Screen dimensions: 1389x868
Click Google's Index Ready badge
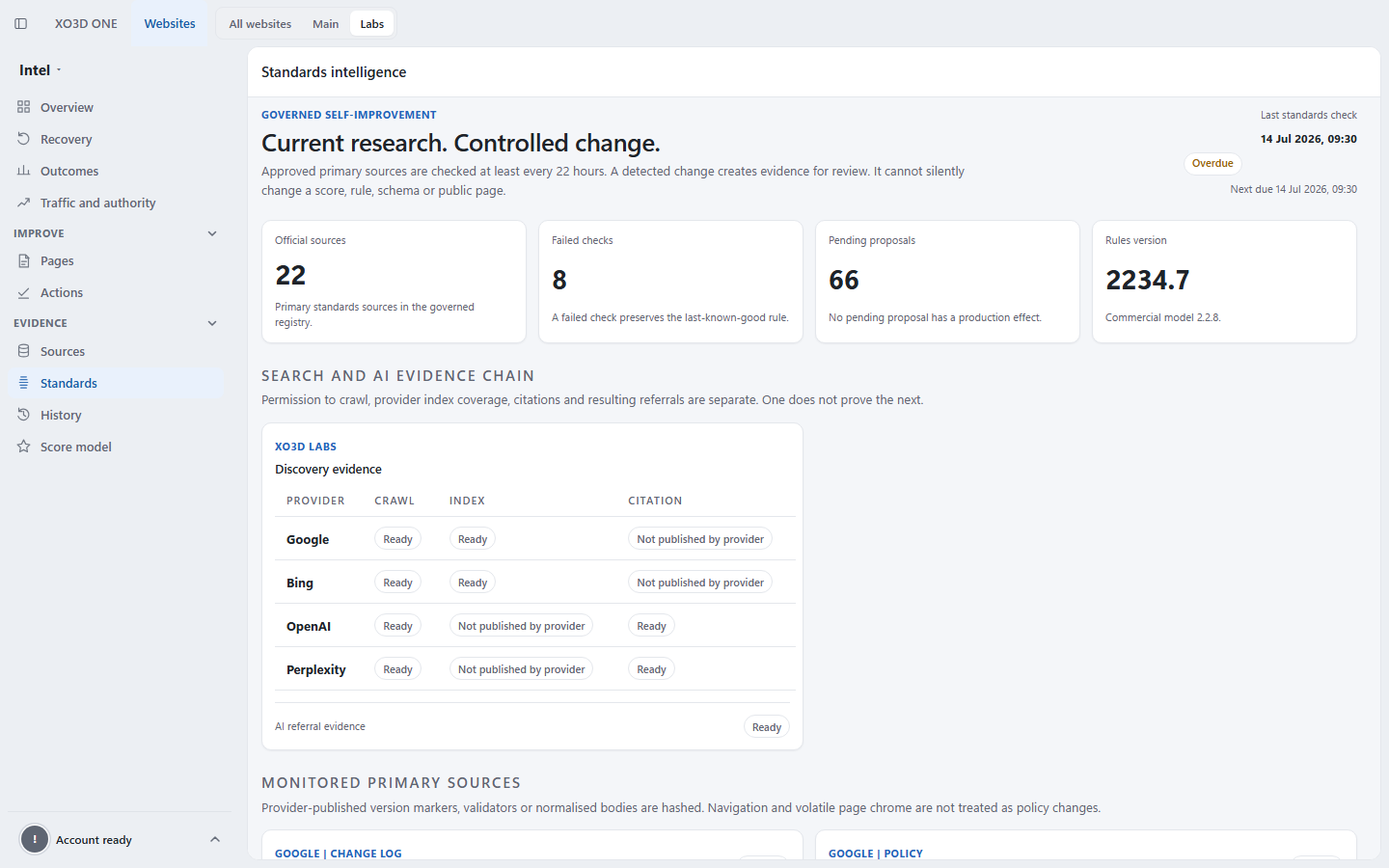click(473, 539)
